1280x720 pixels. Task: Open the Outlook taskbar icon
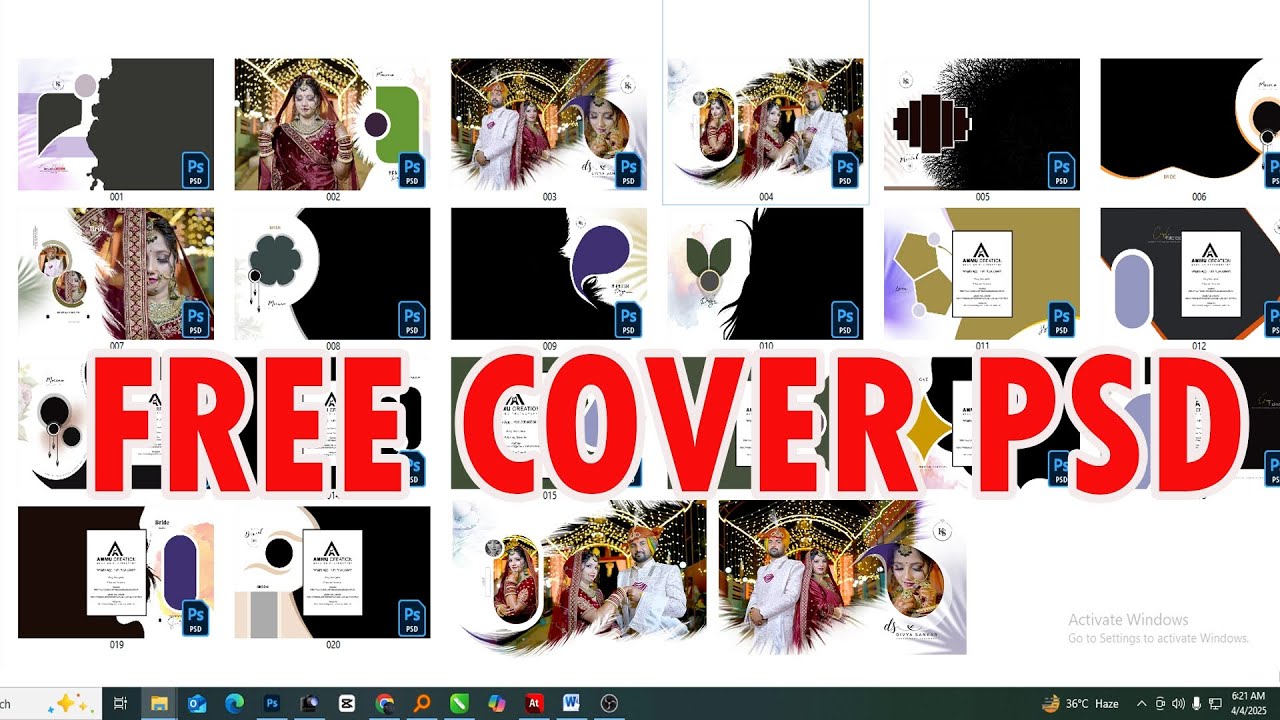197,704
